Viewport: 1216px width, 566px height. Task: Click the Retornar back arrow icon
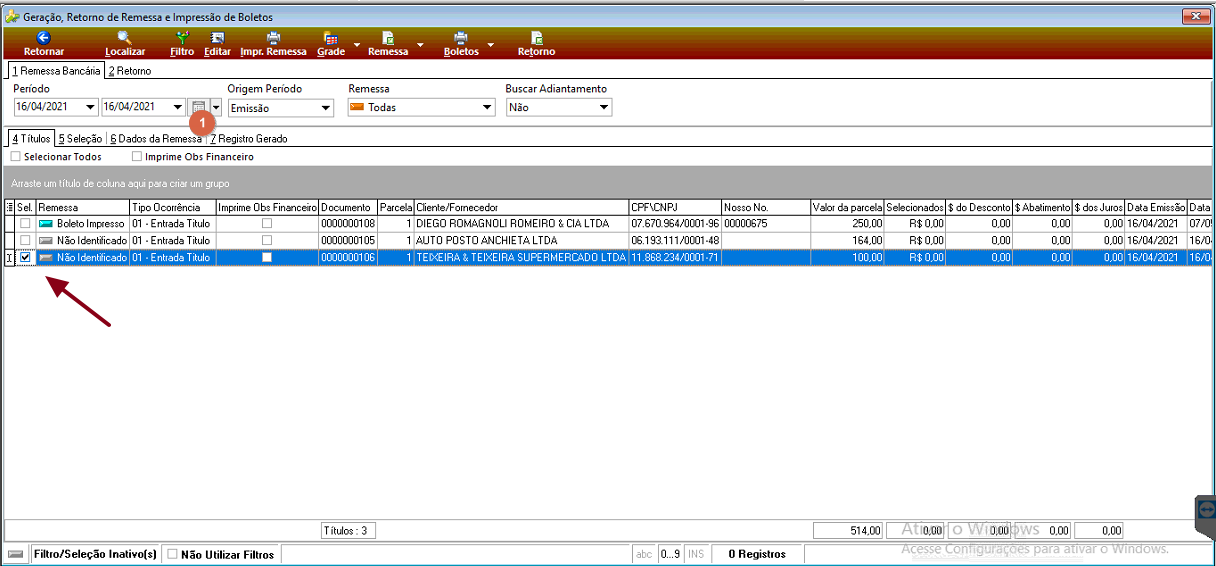(44, 37)
